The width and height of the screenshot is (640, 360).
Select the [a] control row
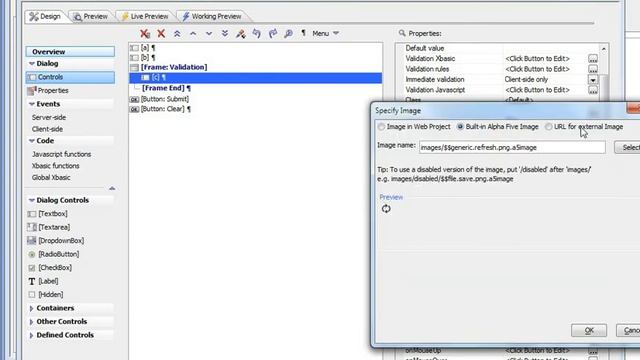(x=256, y=48)
